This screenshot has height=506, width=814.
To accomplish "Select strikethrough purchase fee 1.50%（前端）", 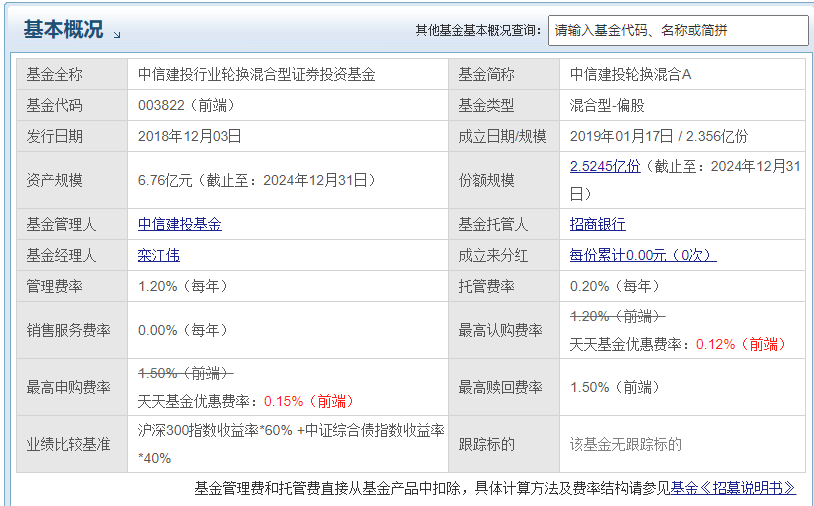I will click(x=185, y=373).
